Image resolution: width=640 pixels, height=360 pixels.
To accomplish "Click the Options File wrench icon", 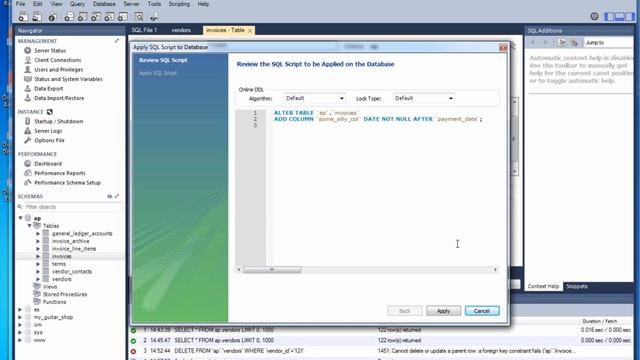I will (x=27, y=140).
